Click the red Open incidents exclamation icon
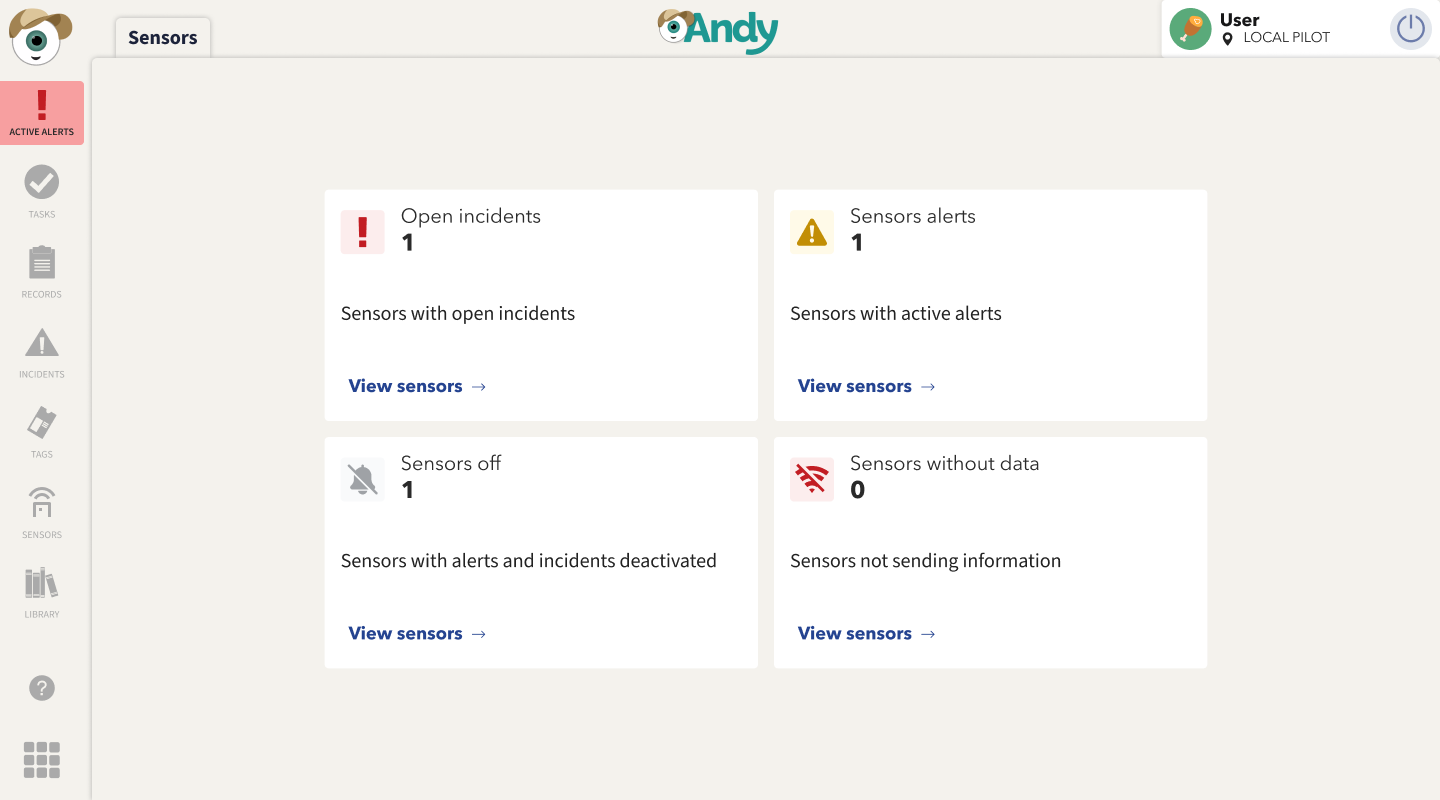1440x800 pixels. coord(363,232)
